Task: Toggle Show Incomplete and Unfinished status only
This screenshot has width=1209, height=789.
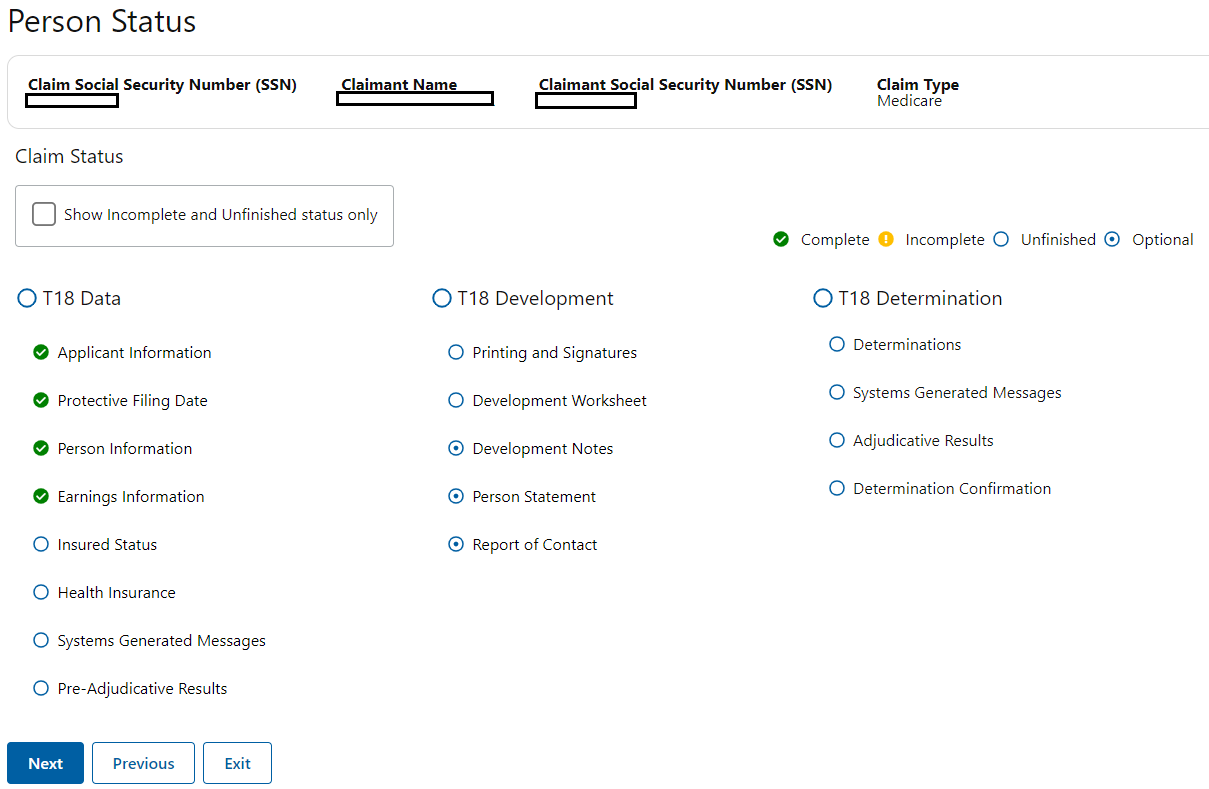Action: tap(44, 214)
